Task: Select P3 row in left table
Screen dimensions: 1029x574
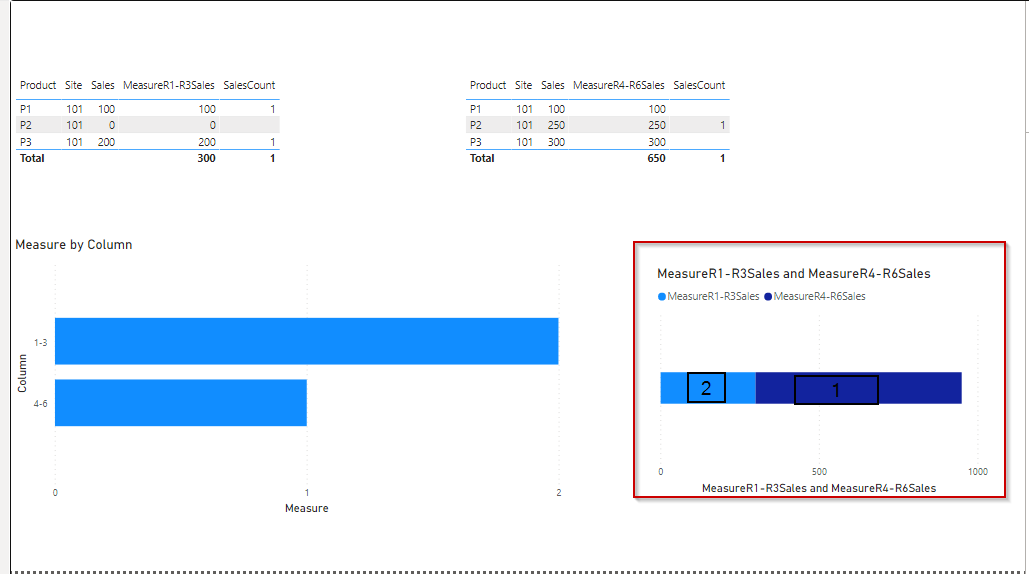Action: (x=148, y=142)
